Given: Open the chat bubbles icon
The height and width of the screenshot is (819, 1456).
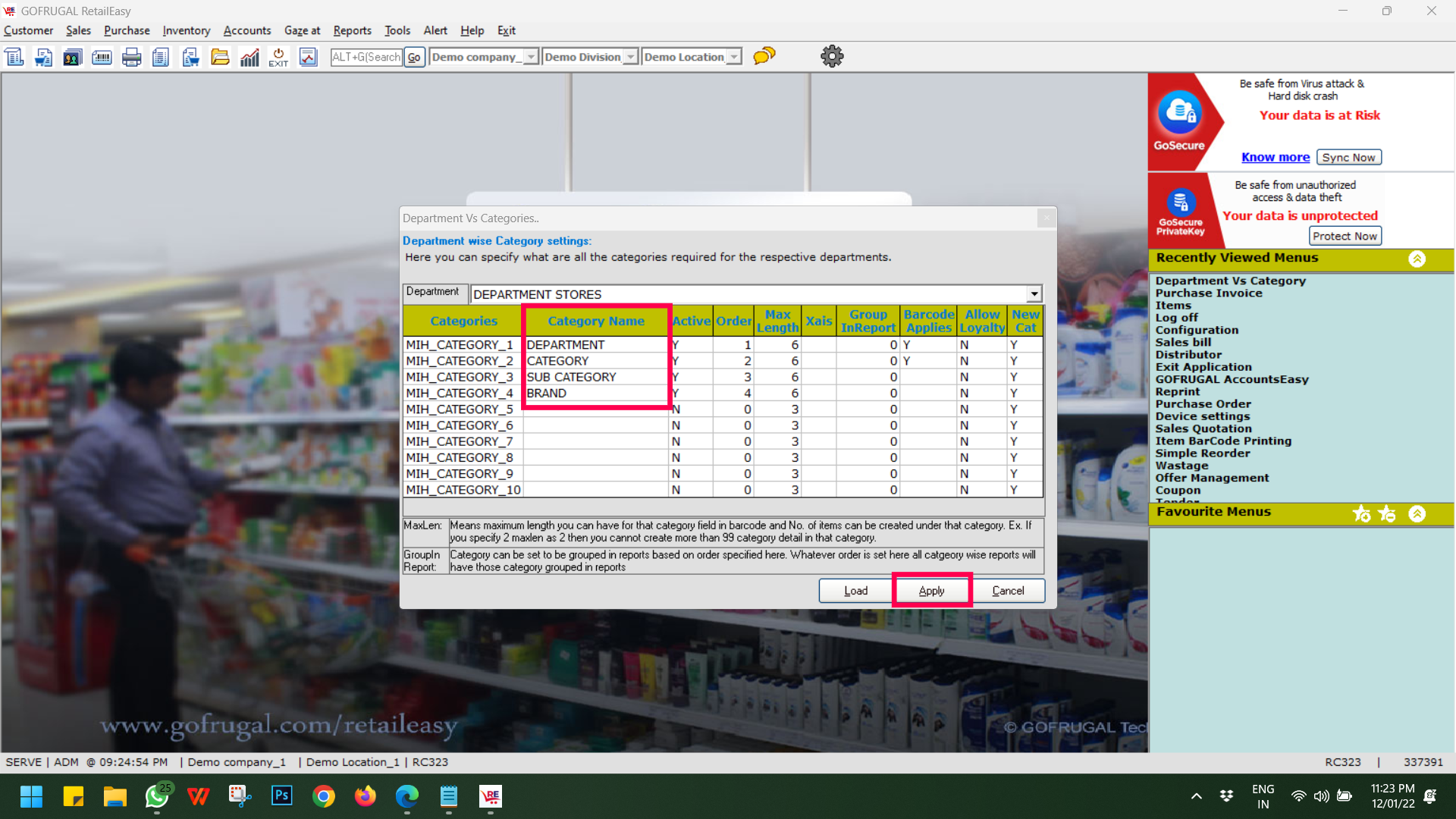Looking at the screenshot, I should pos(764,56).
